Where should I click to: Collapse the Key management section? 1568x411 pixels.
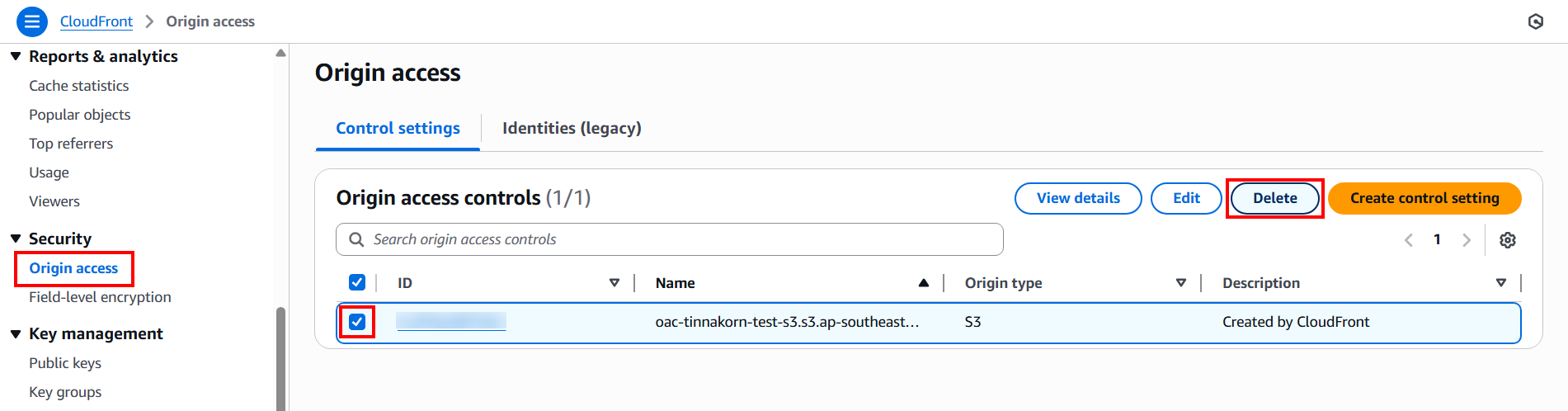[x=16, y=333]
